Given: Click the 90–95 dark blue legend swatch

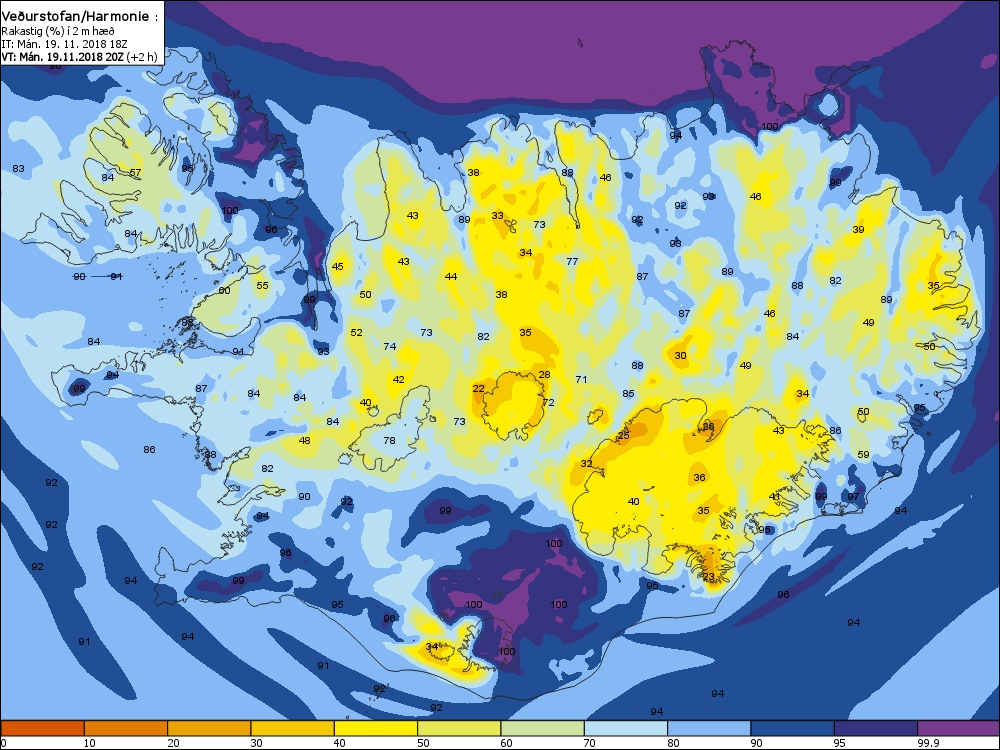Looking at the screenshot, I should click(x=793, y=728).
